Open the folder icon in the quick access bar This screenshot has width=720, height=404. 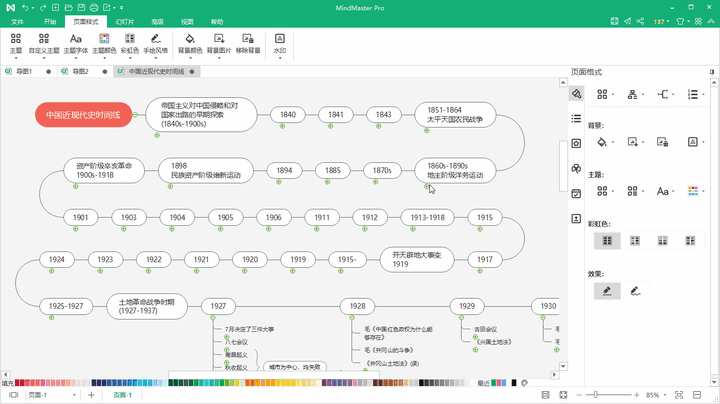point(68,8)
